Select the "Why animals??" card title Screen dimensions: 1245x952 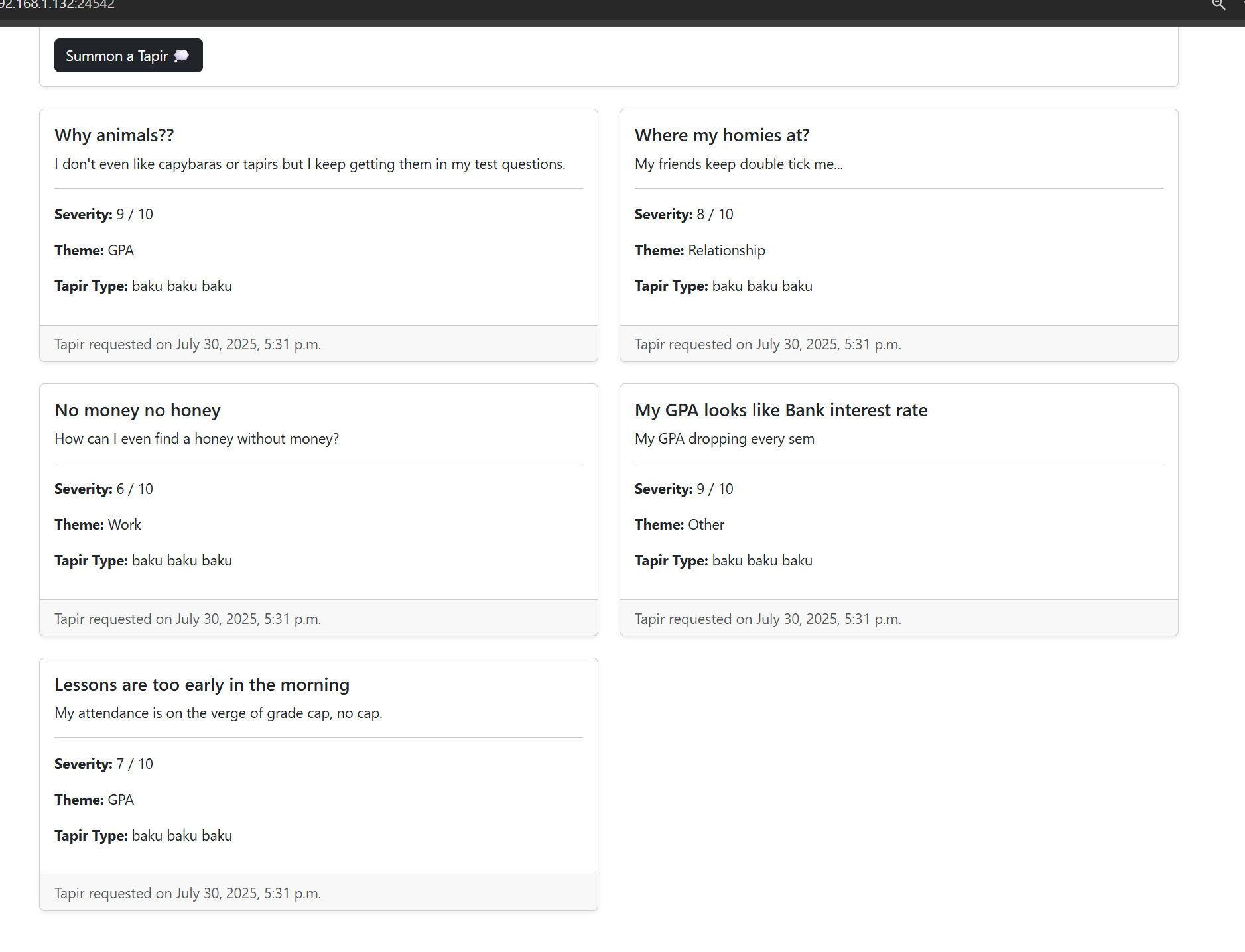click(x=114, y=135)
